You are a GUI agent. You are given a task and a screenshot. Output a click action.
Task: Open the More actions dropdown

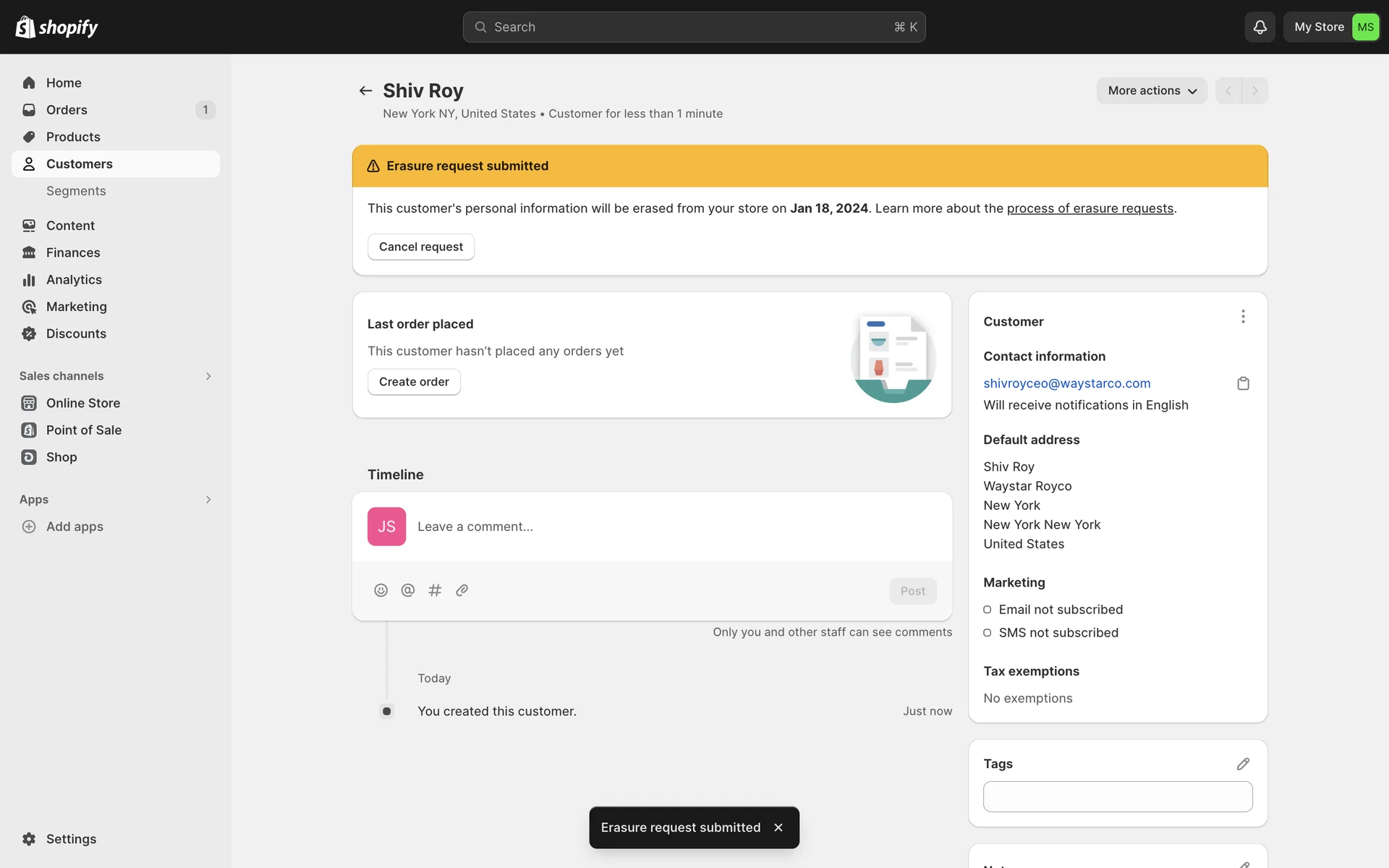[1152, 90]
